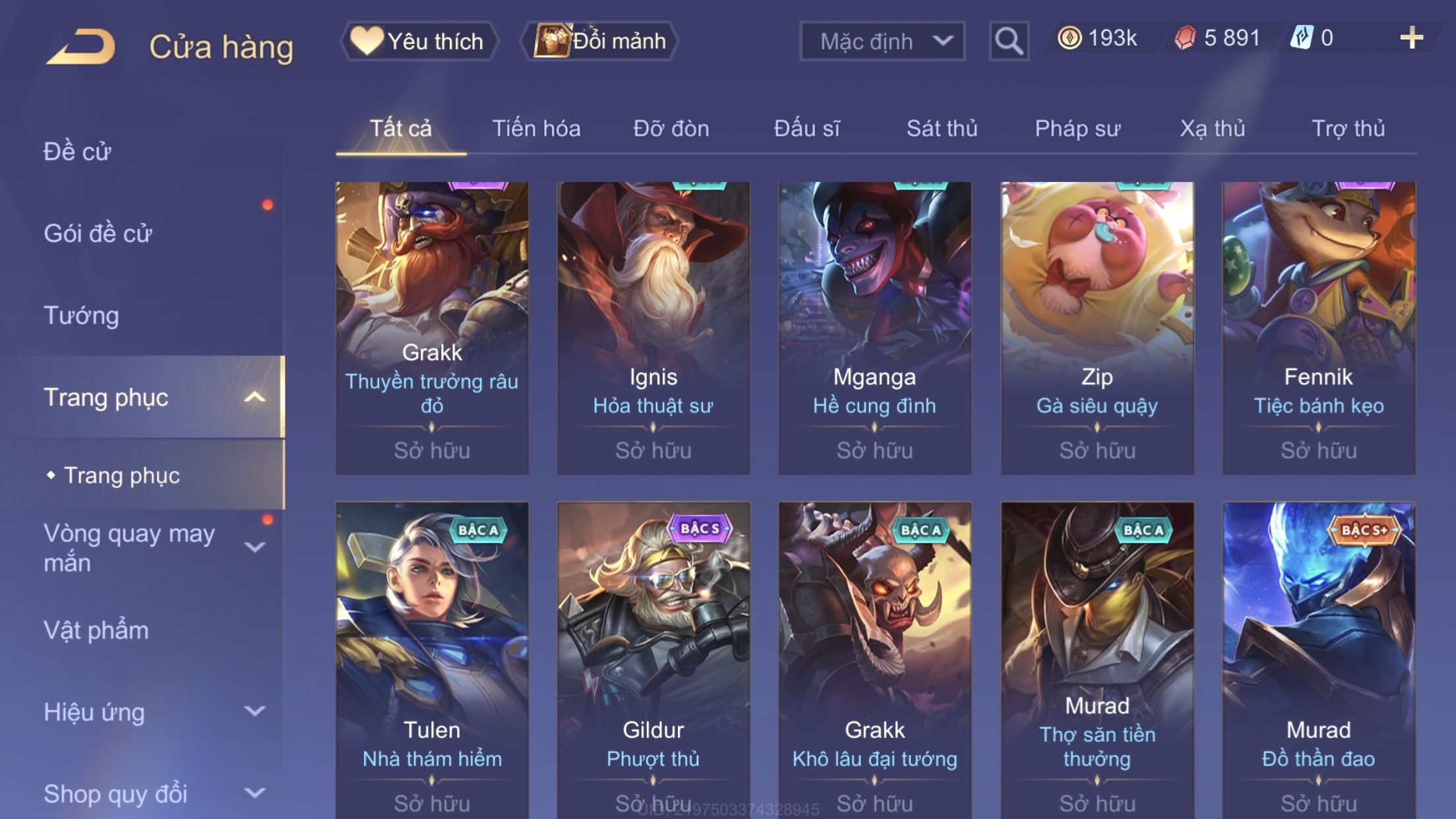Open Yêu thích favorites heart button
Screen dimensions: 1456x819
(418, 41)
